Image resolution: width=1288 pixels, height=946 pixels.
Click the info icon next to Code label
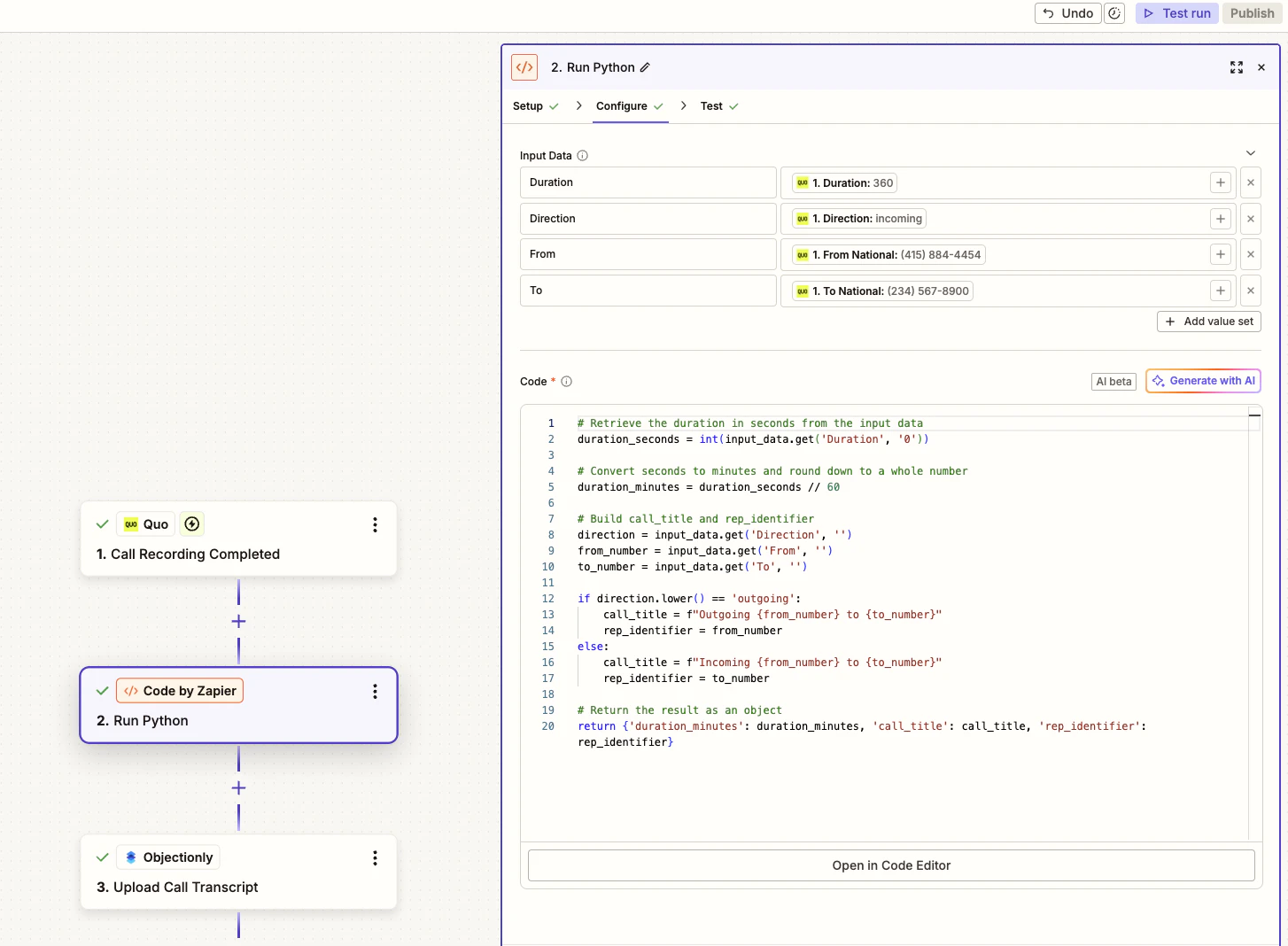tap(566, 381)
